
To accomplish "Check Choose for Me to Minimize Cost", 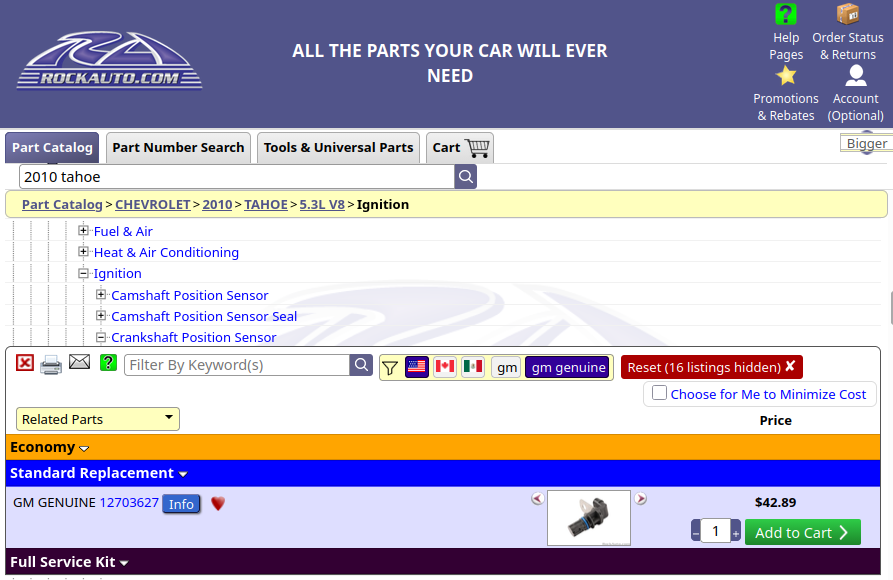I will 659,393.
